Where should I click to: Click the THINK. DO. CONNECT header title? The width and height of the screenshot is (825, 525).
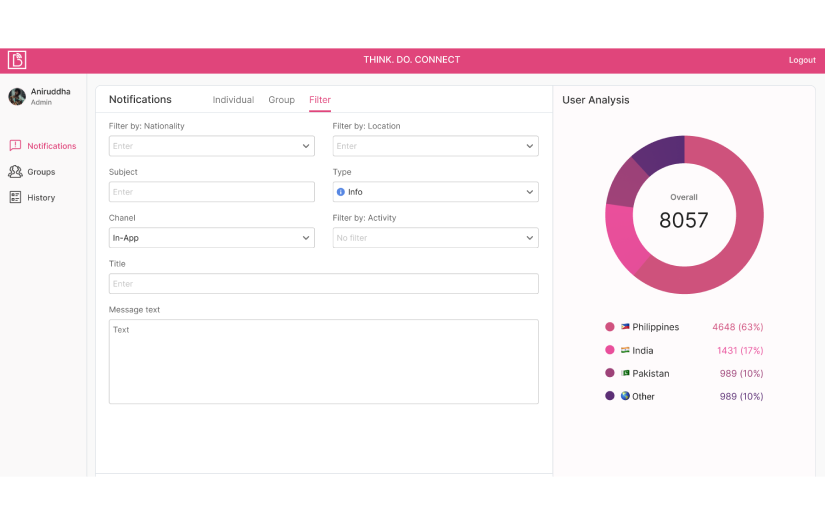coord(412,60)
